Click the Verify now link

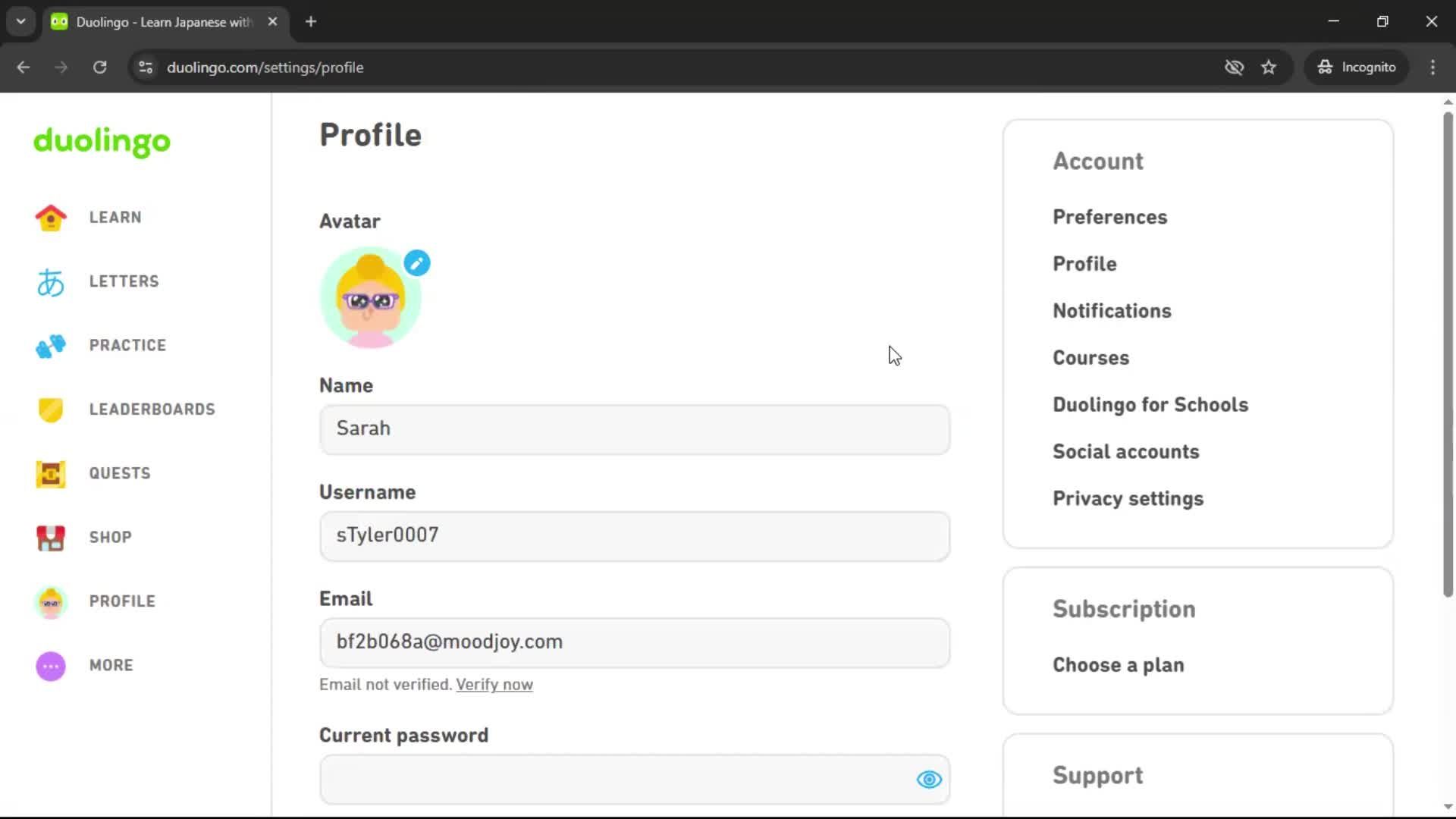(x=494, y=684)
